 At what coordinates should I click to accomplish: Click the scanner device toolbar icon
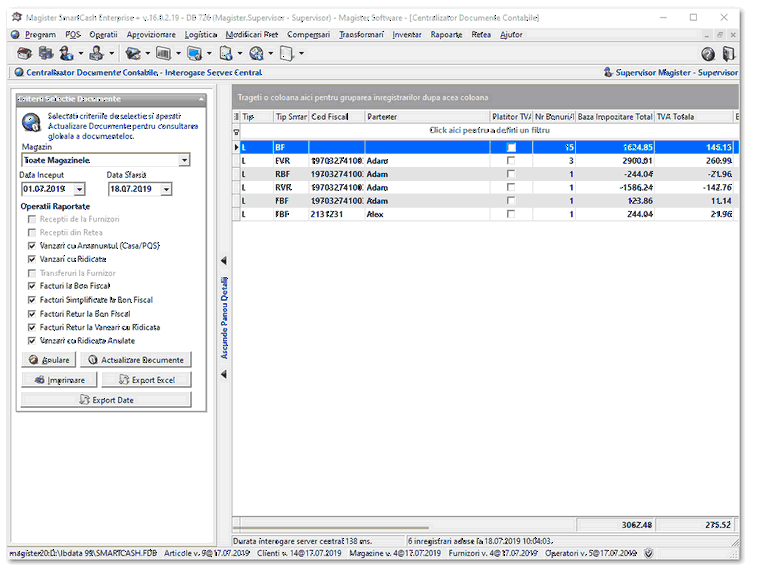(x=133, y=53)
